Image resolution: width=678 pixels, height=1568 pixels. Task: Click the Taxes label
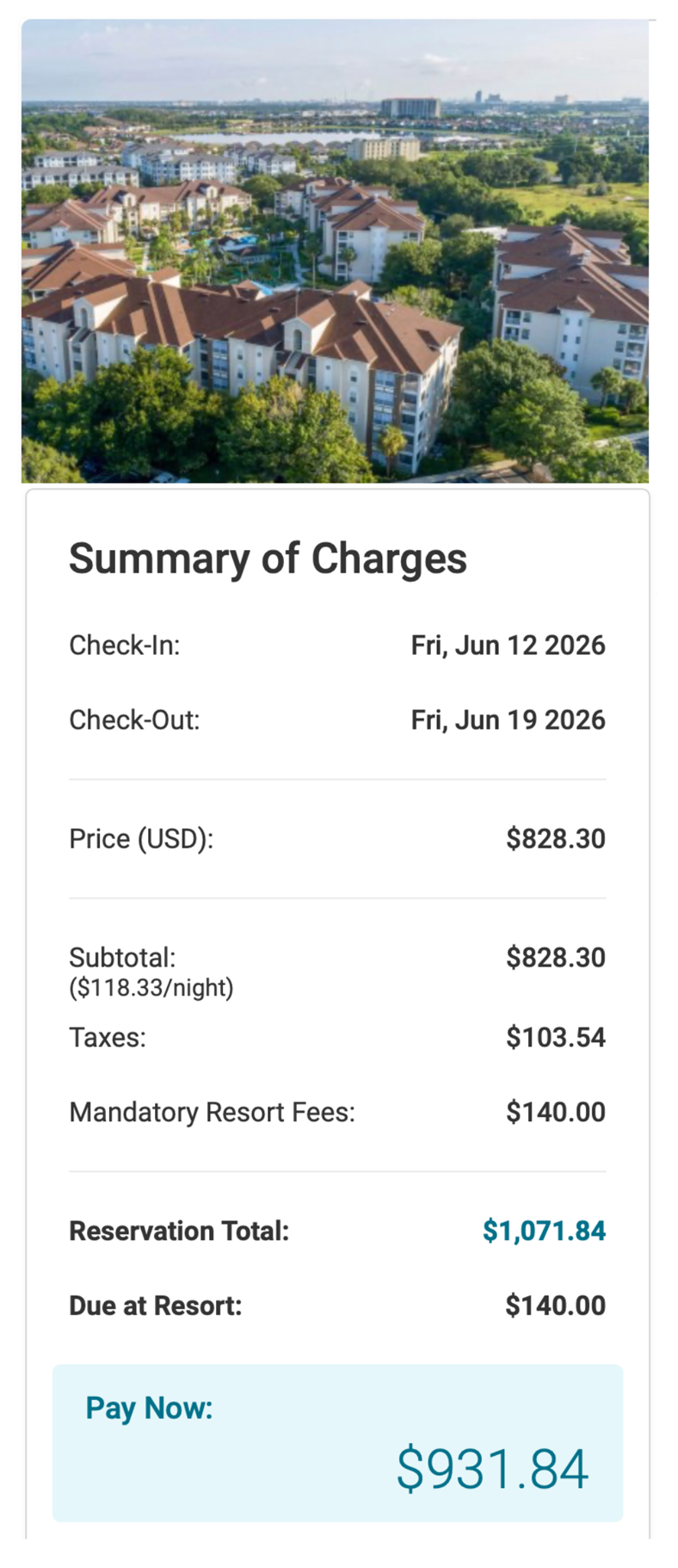(108, 1037)
